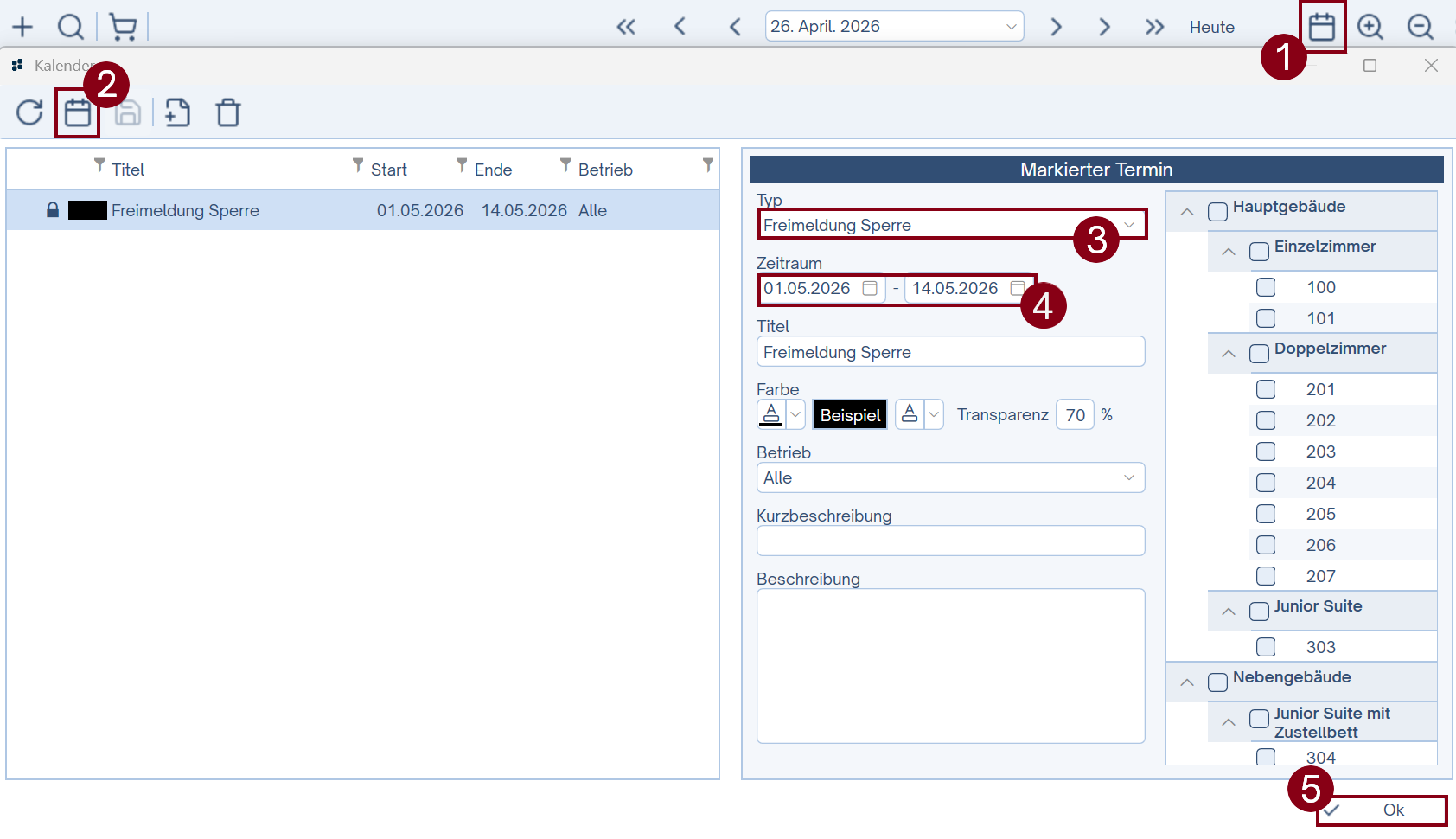Click the plus icon to add new
Screen dimensions: 1456x839
pyautogui.click(x=22, y=27)
